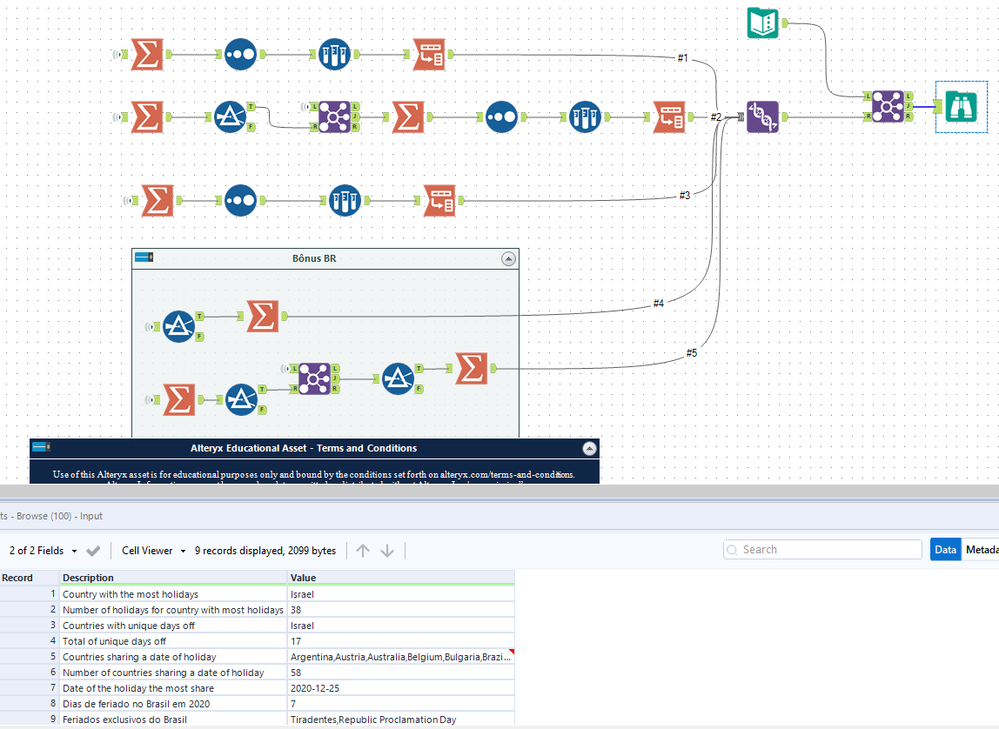The width and height of the screenshot is (999, 729).
Task: Collapse the Bônus BR container
Action: (508, 259)
